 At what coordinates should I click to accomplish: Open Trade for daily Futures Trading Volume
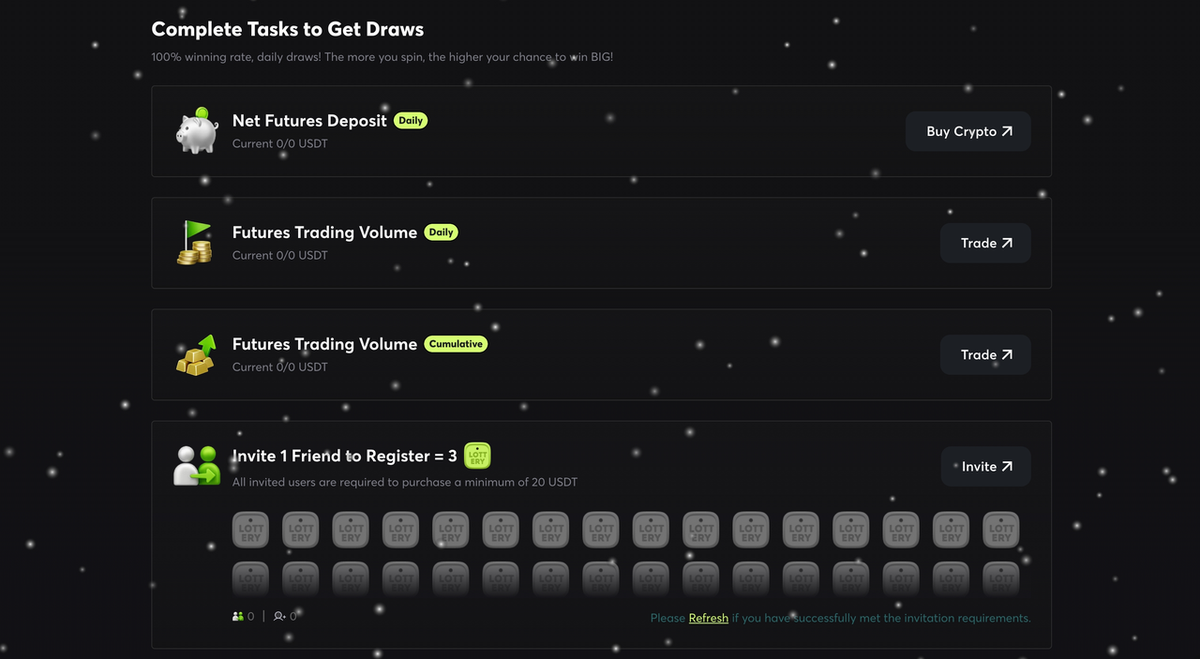(985, 243)
